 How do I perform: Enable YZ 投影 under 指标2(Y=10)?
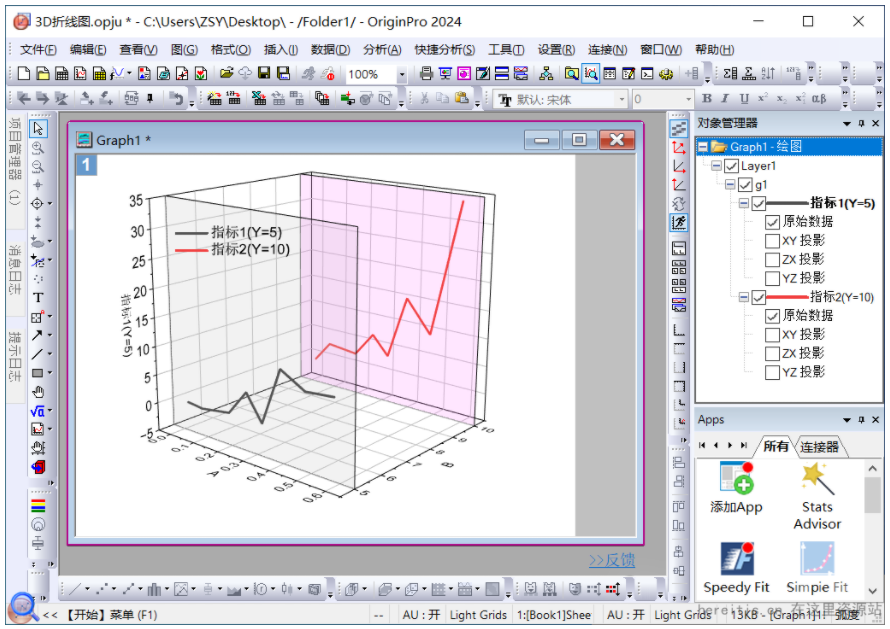tap(773, 372)
